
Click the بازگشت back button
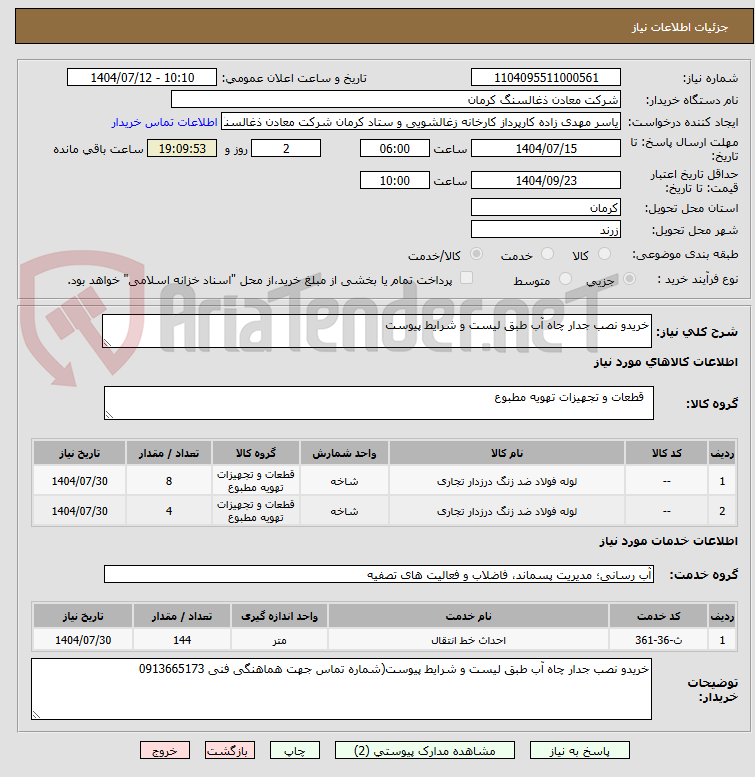tap(230, 750)
